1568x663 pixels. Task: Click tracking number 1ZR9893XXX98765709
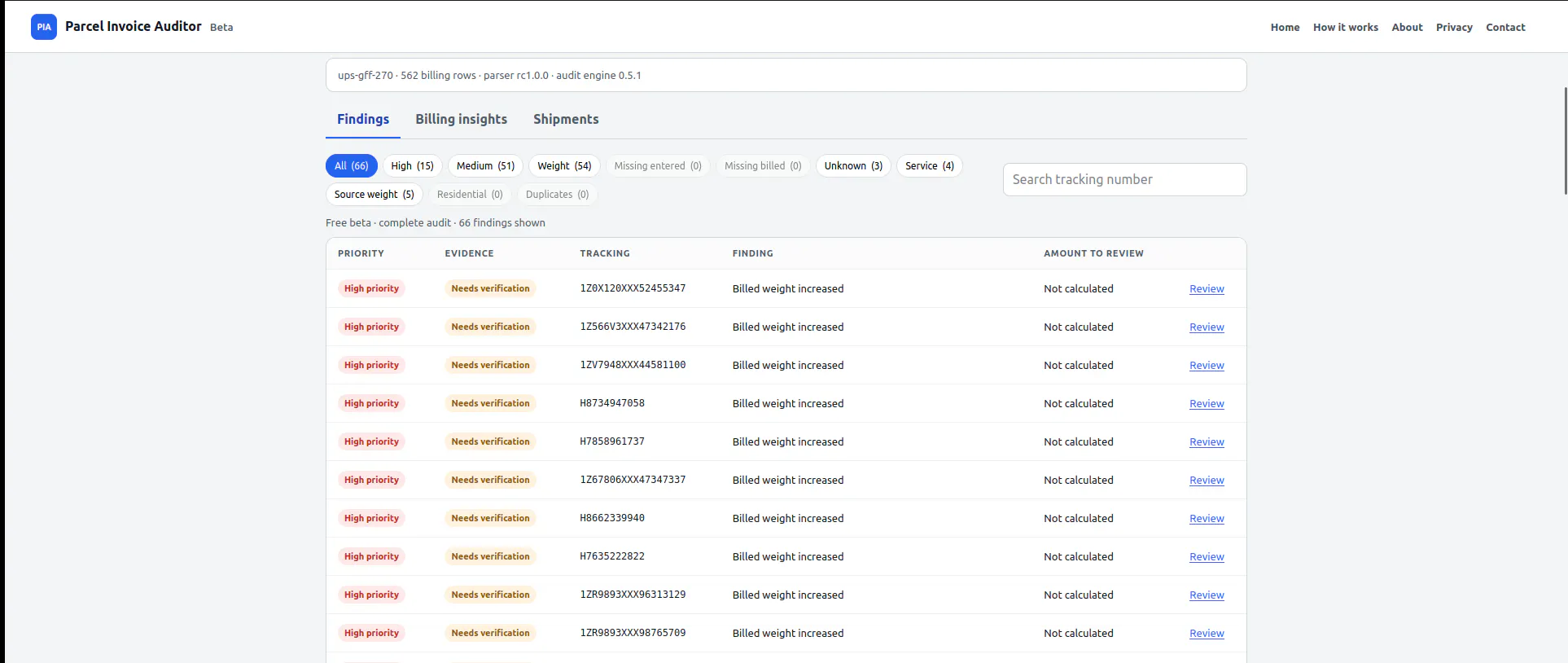633,633
